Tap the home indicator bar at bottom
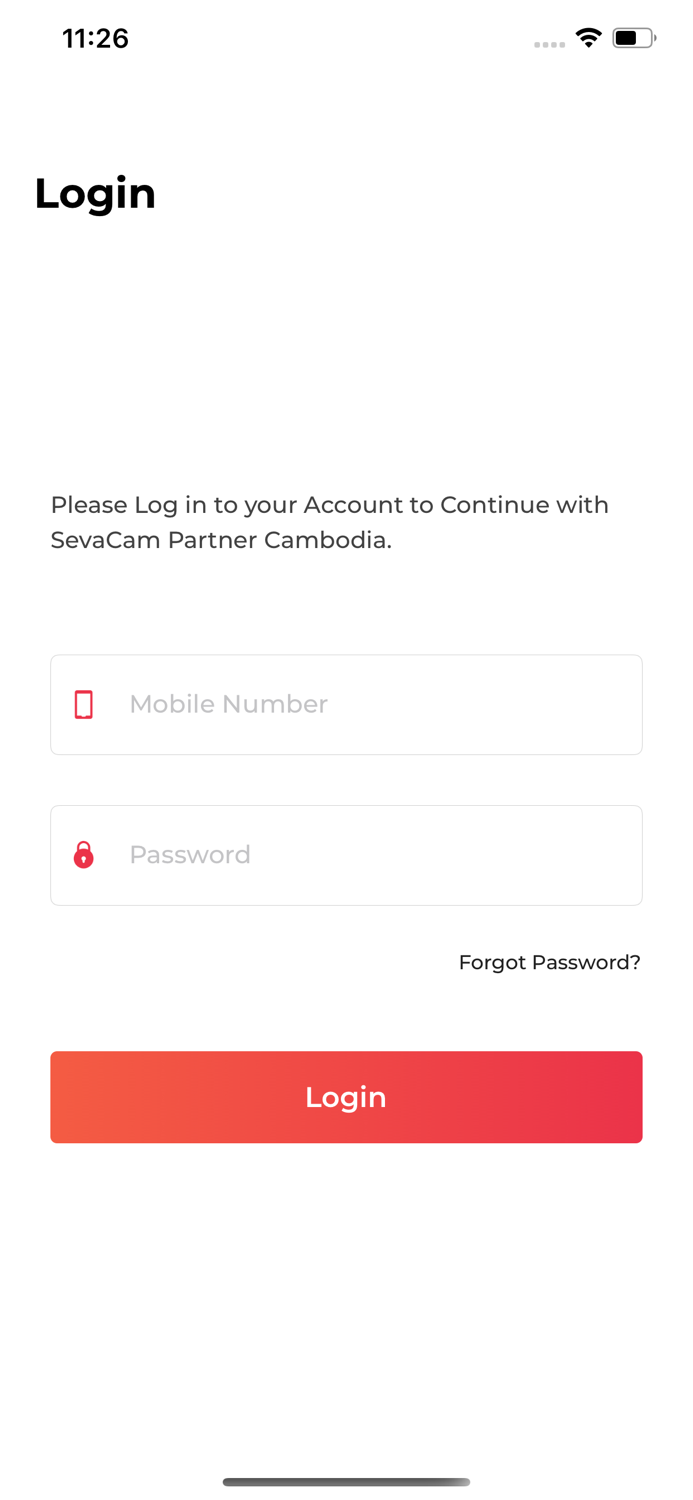The image size is (693, 1500). coord(346,1482)
